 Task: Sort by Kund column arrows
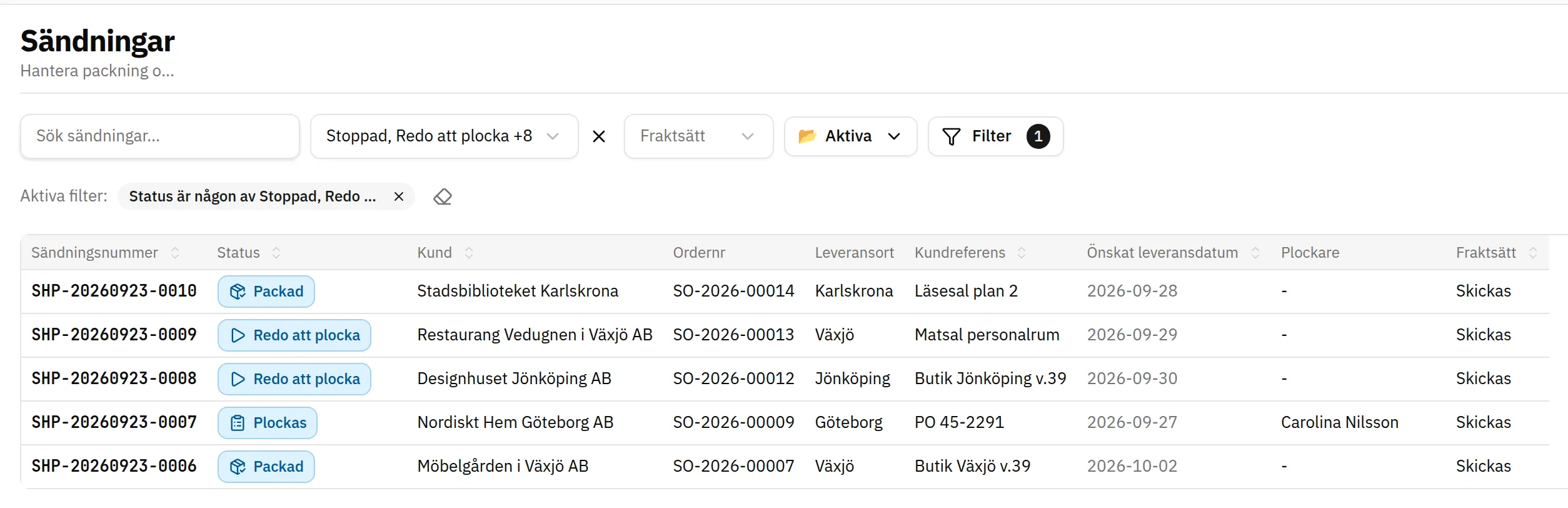(x=469, y=253)
